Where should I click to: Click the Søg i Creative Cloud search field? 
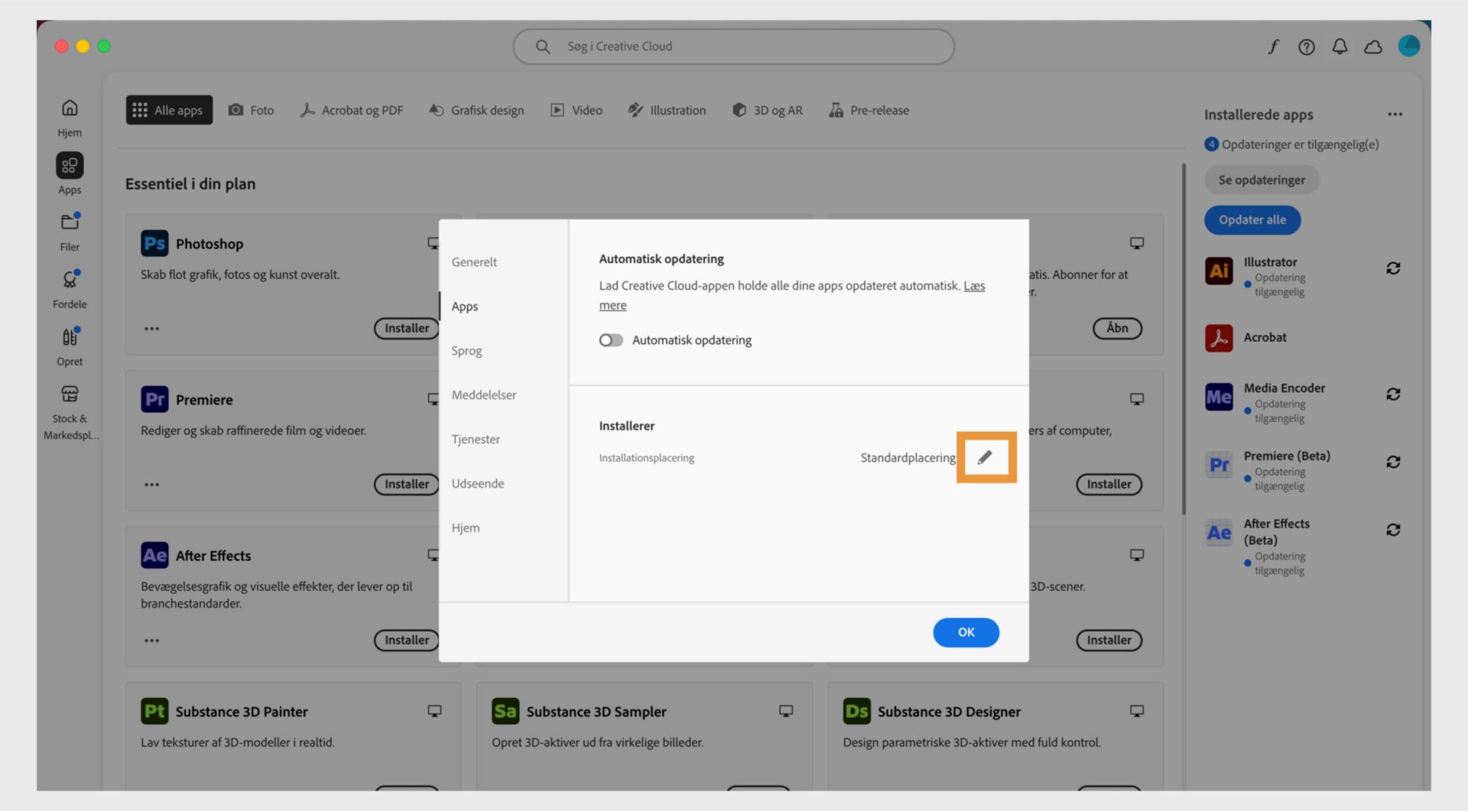point(733,47)
